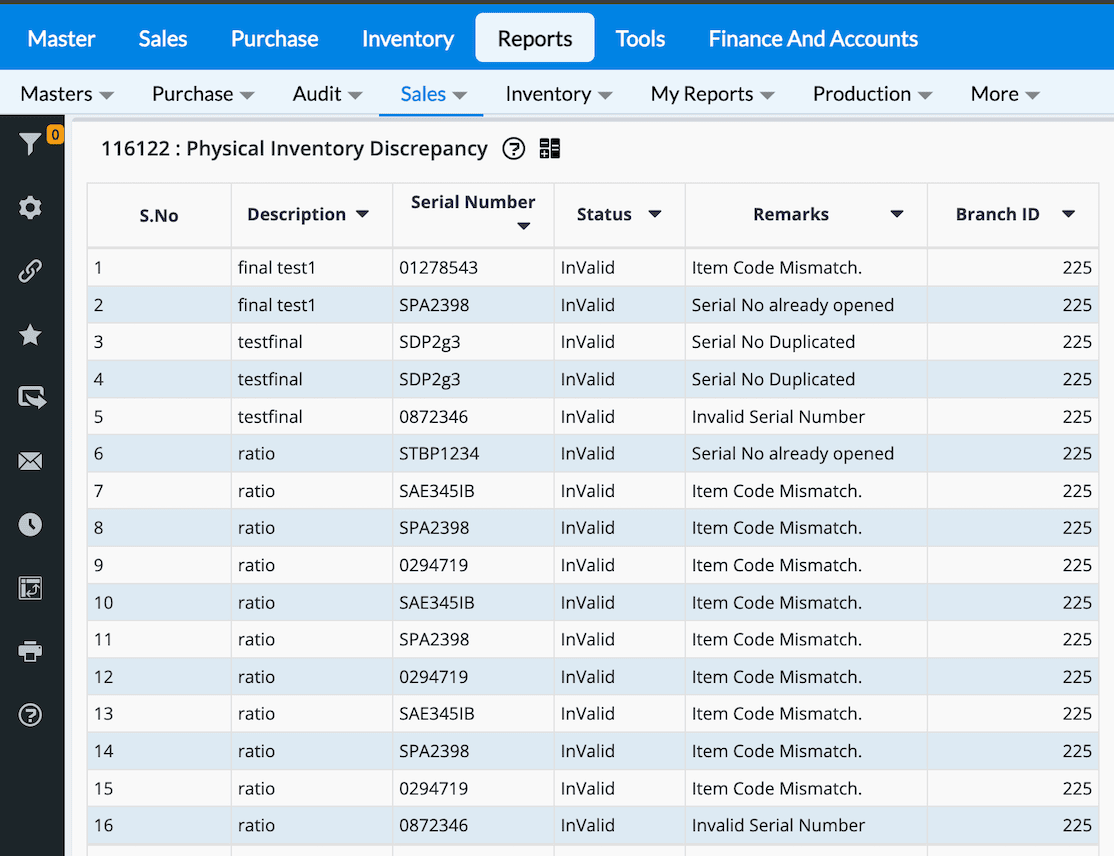
Task: Click the calculator icon beside the report title
Action: click(549, 149)
